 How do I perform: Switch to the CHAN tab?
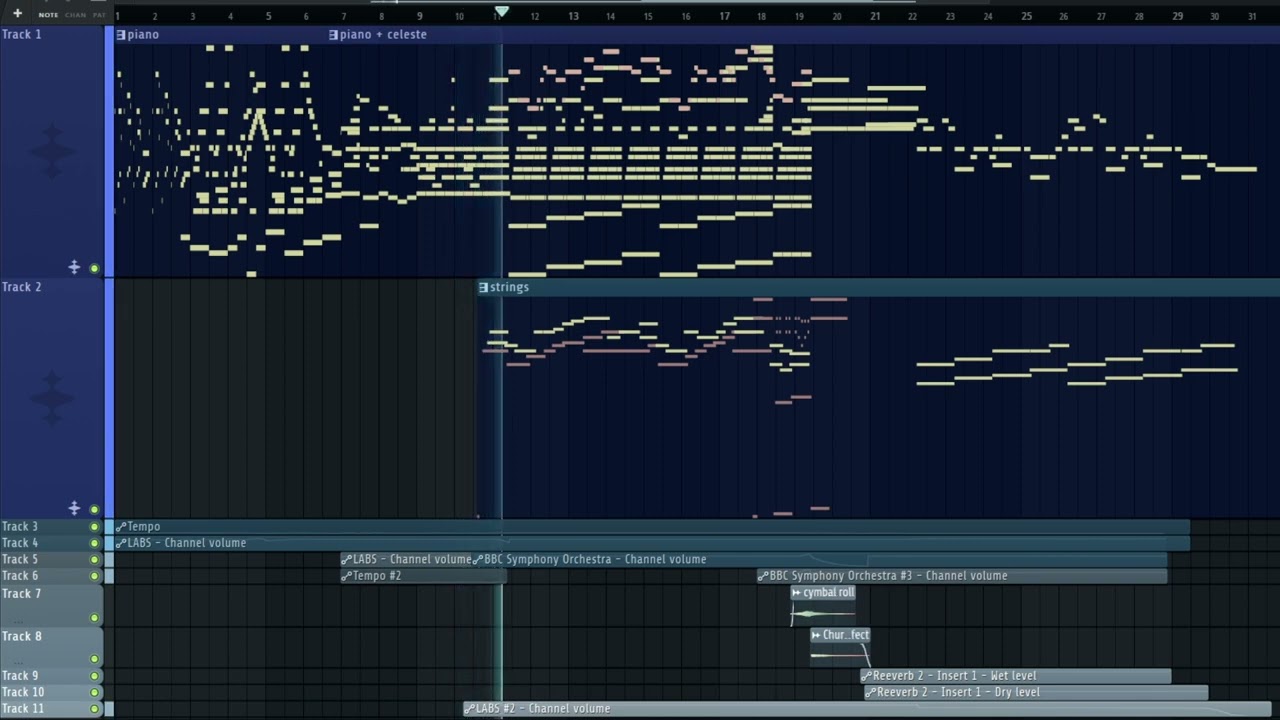point(76,15)
